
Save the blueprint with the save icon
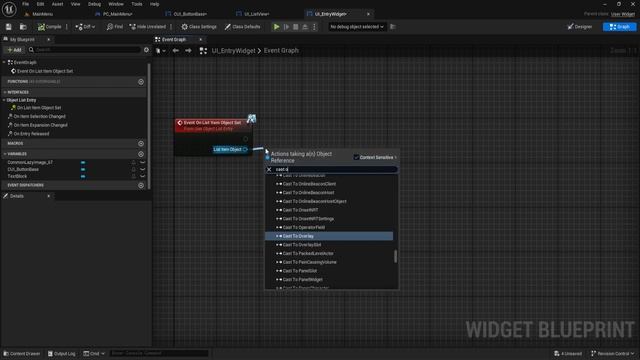[9, 27]
